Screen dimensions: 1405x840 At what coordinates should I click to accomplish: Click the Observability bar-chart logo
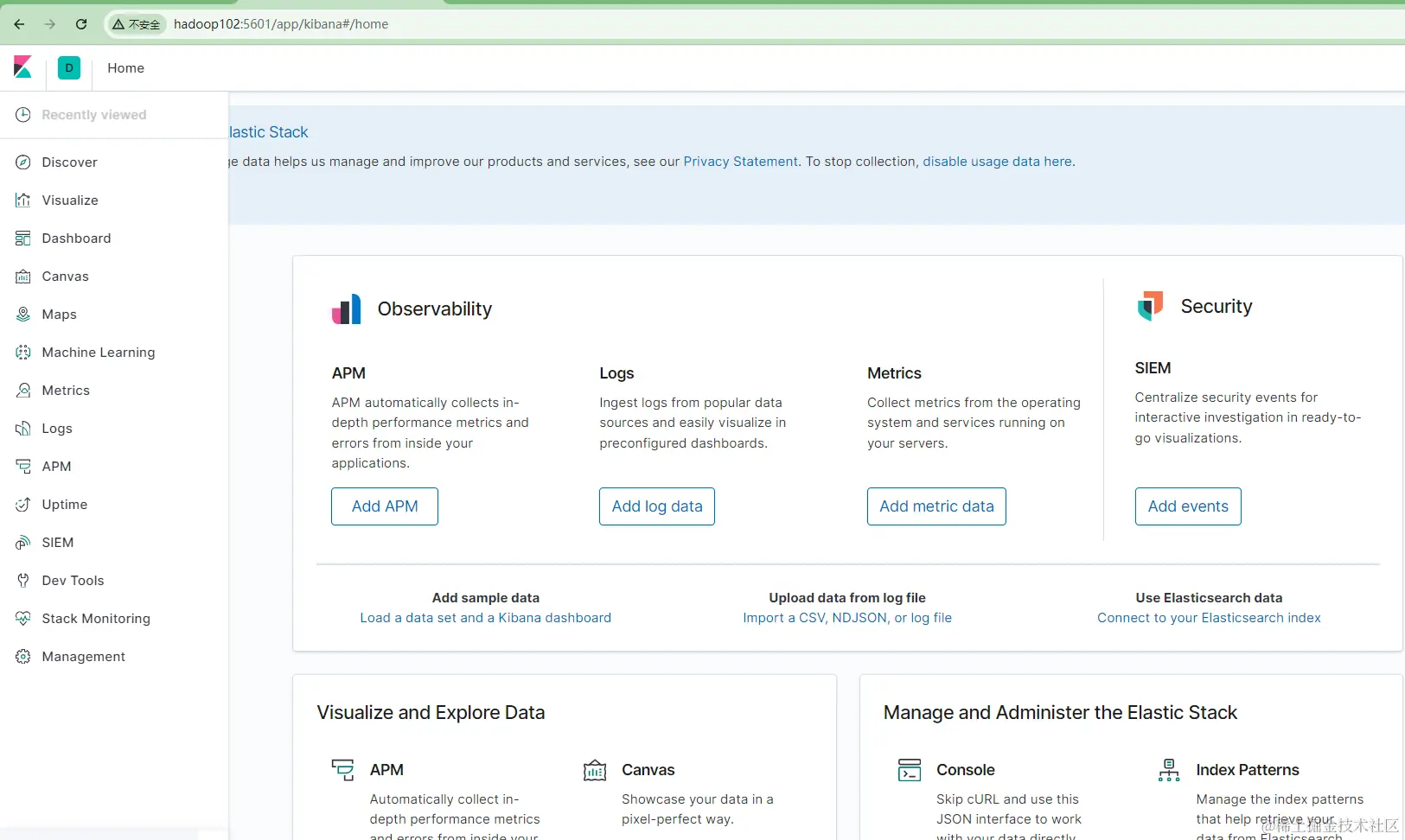(347, 309)
